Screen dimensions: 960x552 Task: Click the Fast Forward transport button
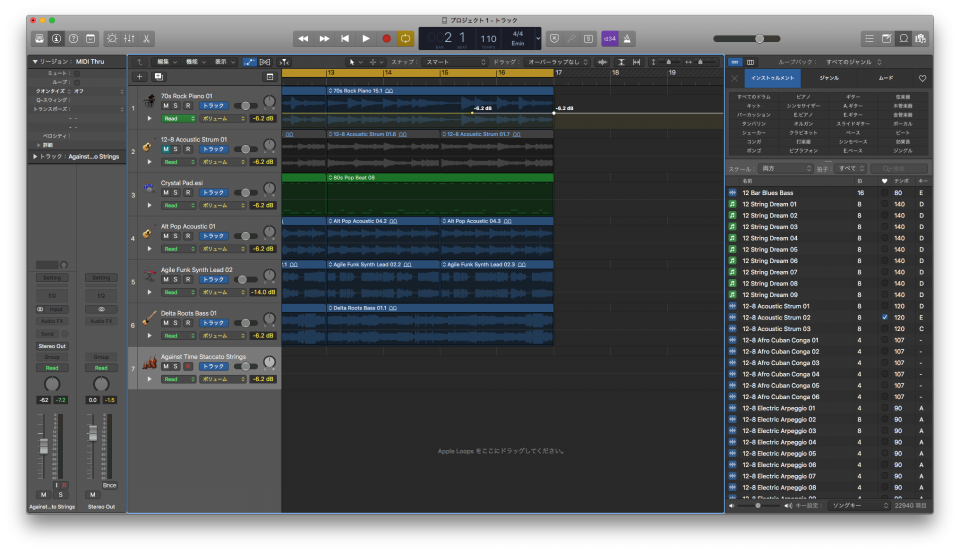[324, 39]
